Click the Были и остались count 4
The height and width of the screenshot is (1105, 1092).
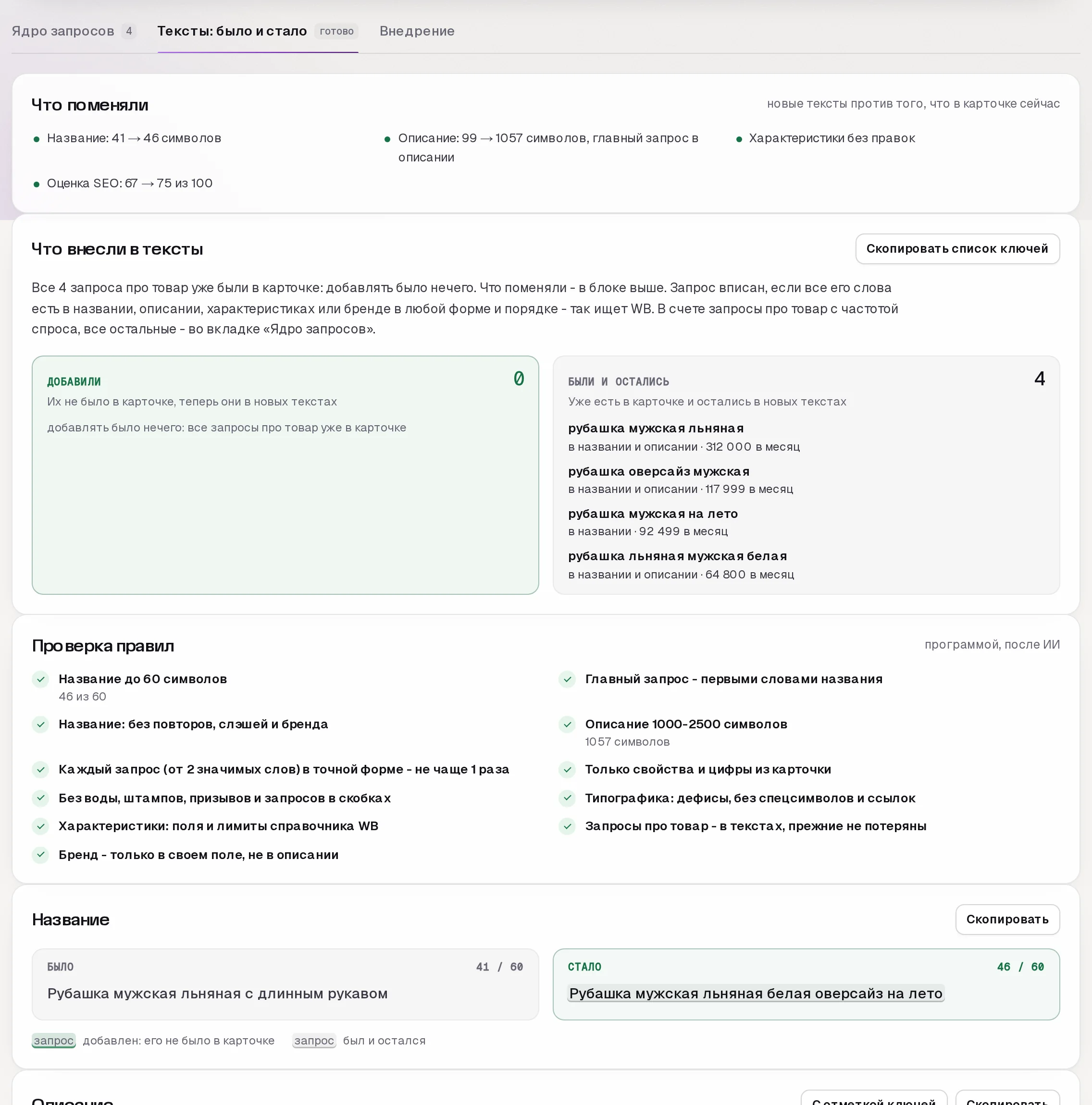pyautogui.click(x=1039, y=379)
